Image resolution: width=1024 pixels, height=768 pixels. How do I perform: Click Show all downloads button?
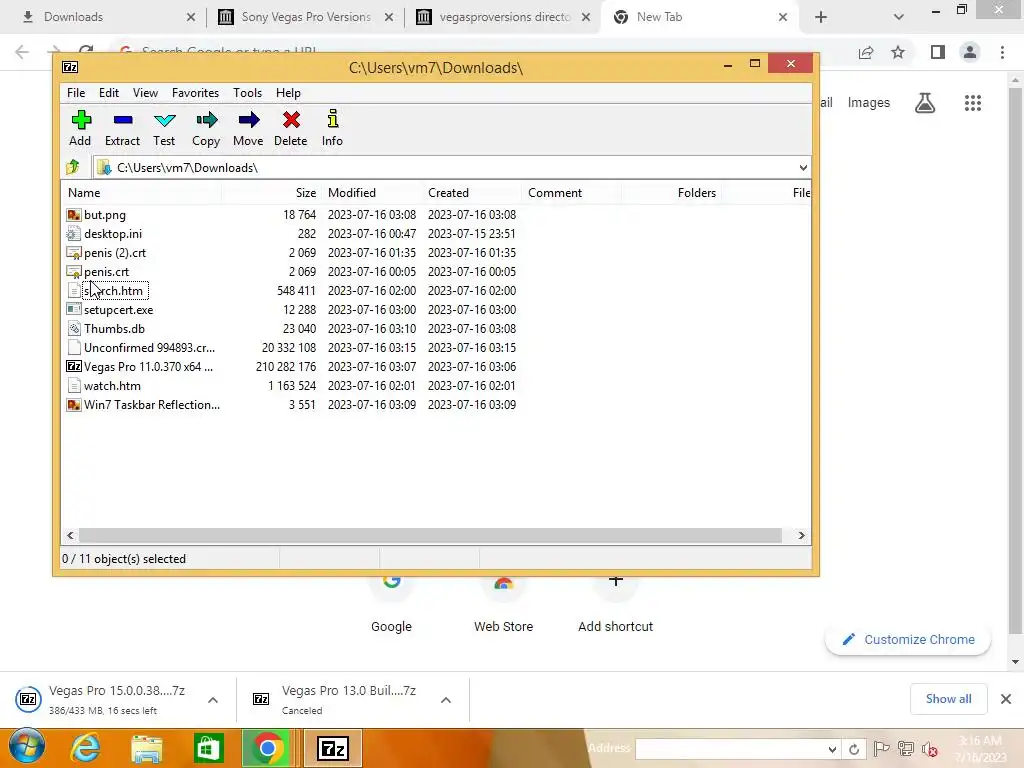pyautogui.click(x=948, y=699)
